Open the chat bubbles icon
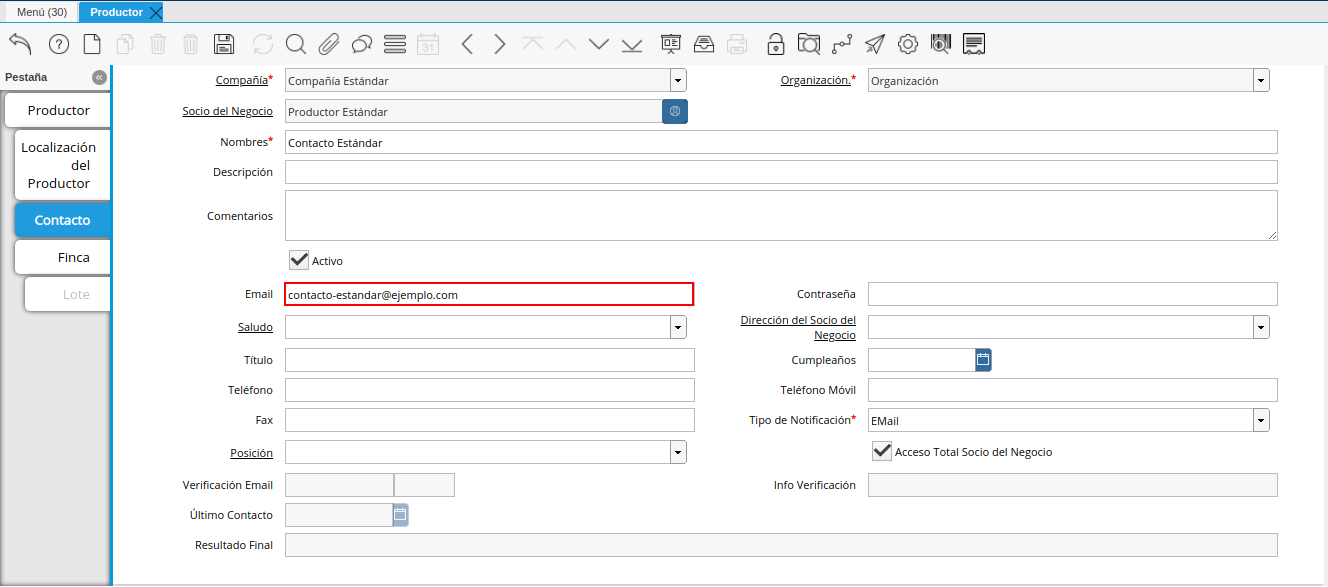This screenshot has height=587, width=1328. pos(362,44)
